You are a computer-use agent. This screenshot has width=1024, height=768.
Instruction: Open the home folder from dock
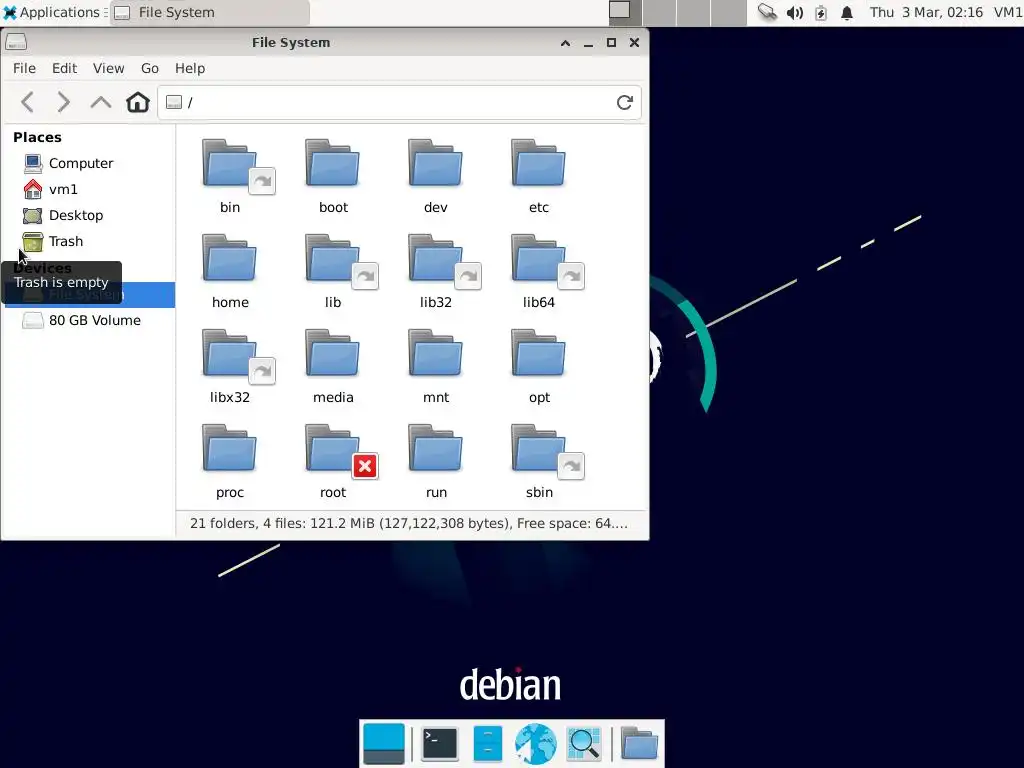coord(639,744)
